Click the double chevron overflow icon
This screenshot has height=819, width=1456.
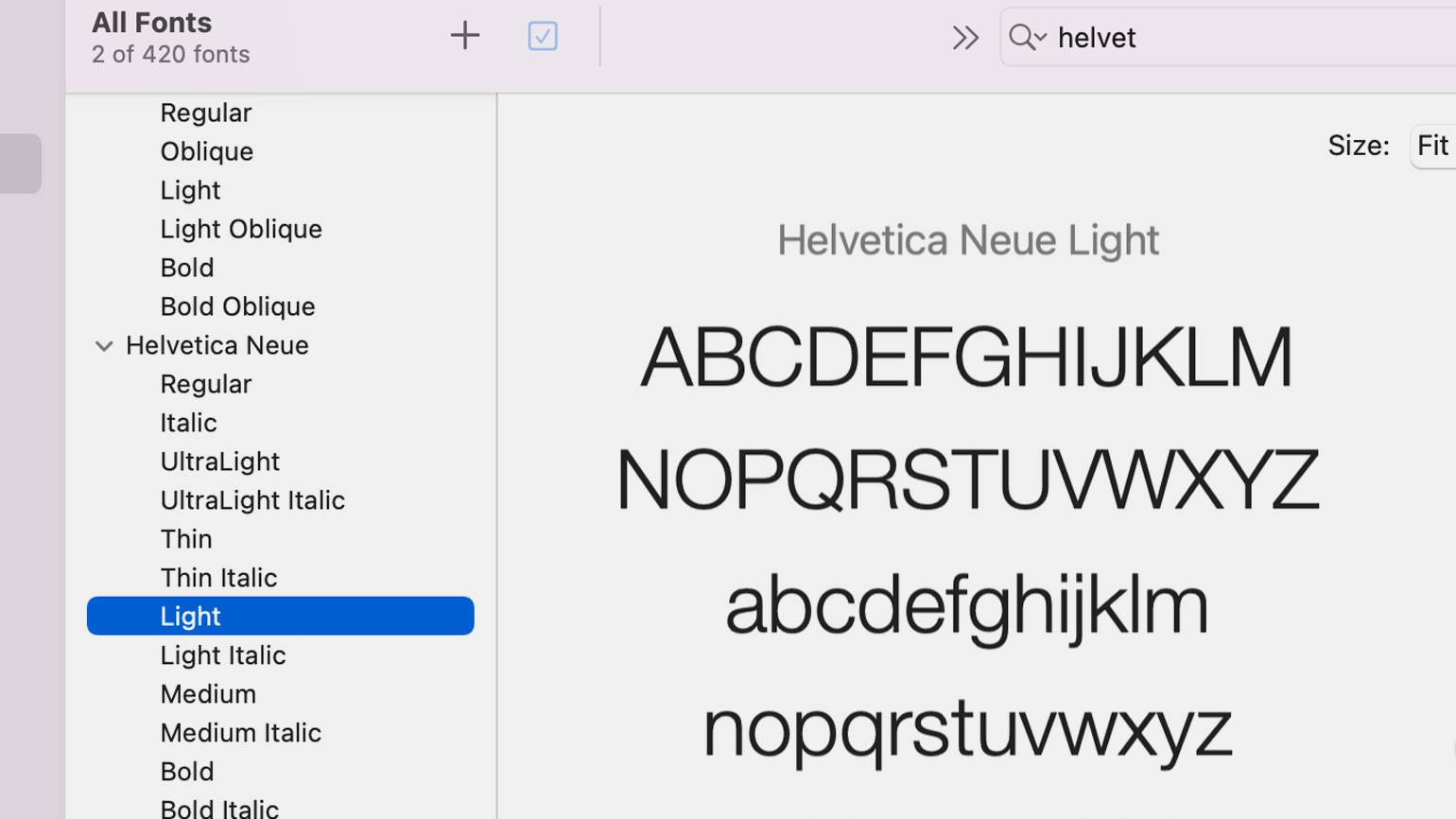pos(964,38)
